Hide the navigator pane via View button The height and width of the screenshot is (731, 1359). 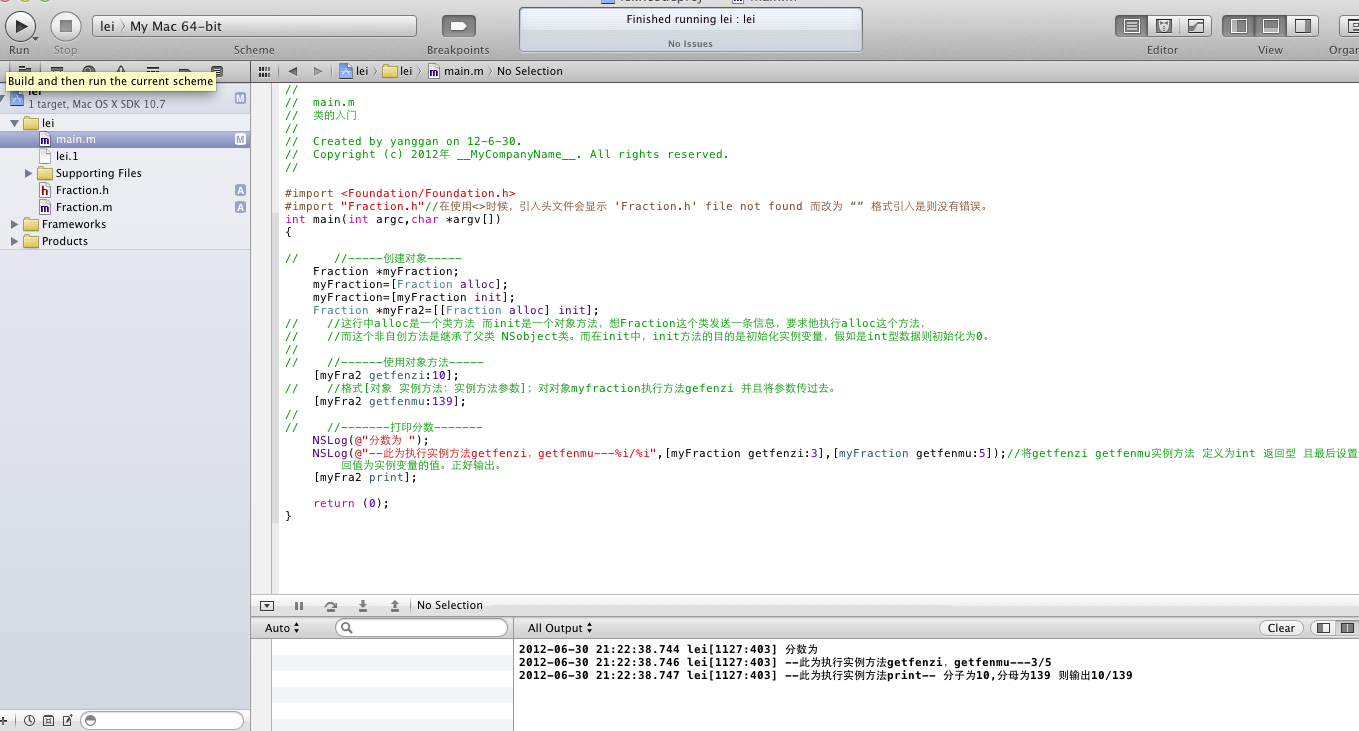[x=1239, y=26]
